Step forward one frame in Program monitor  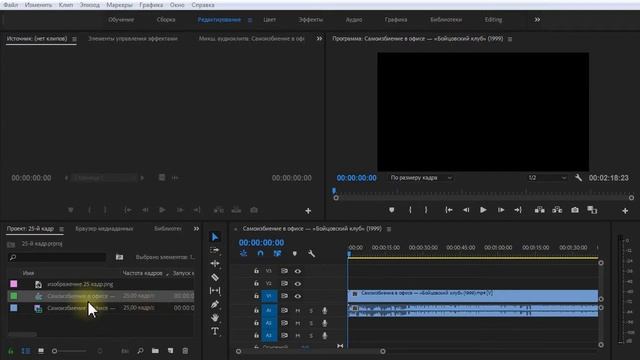pyautogui.click(x=500, y=210)
